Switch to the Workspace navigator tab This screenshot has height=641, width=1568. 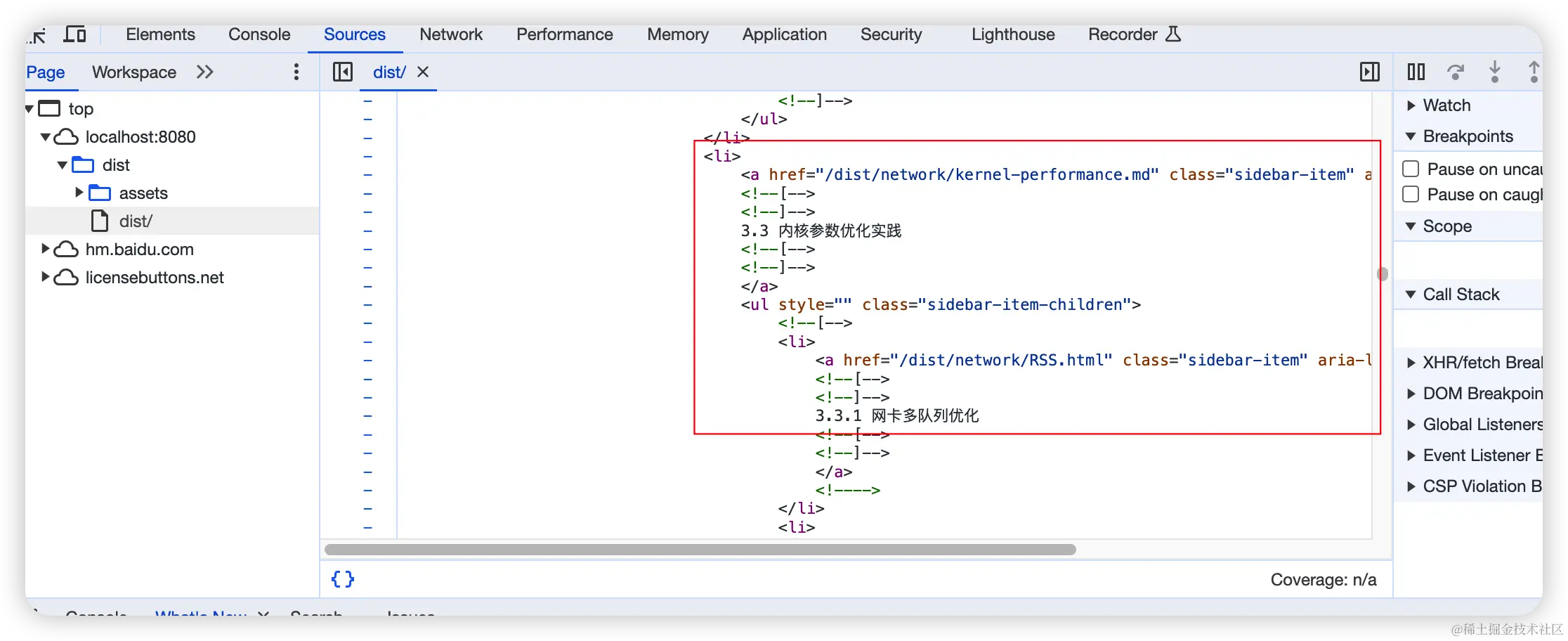(134, 72)
